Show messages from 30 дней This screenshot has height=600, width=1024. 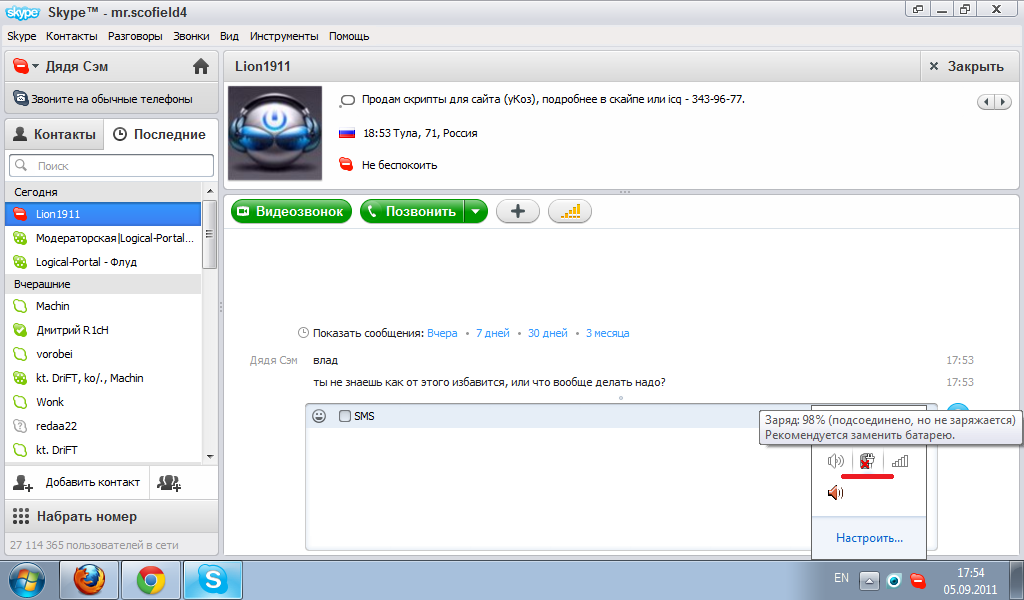(x=547, y=333)
